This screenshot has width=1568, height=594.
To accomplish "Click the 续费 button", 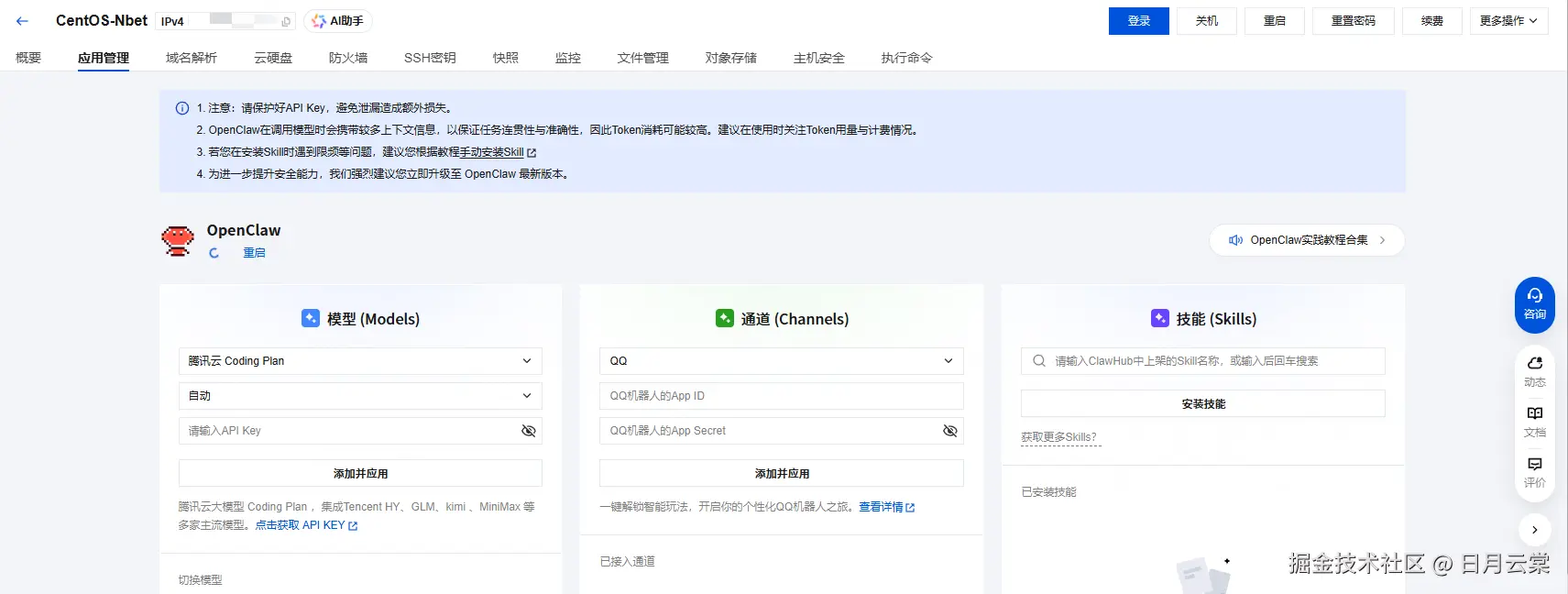I will 1432,21.
